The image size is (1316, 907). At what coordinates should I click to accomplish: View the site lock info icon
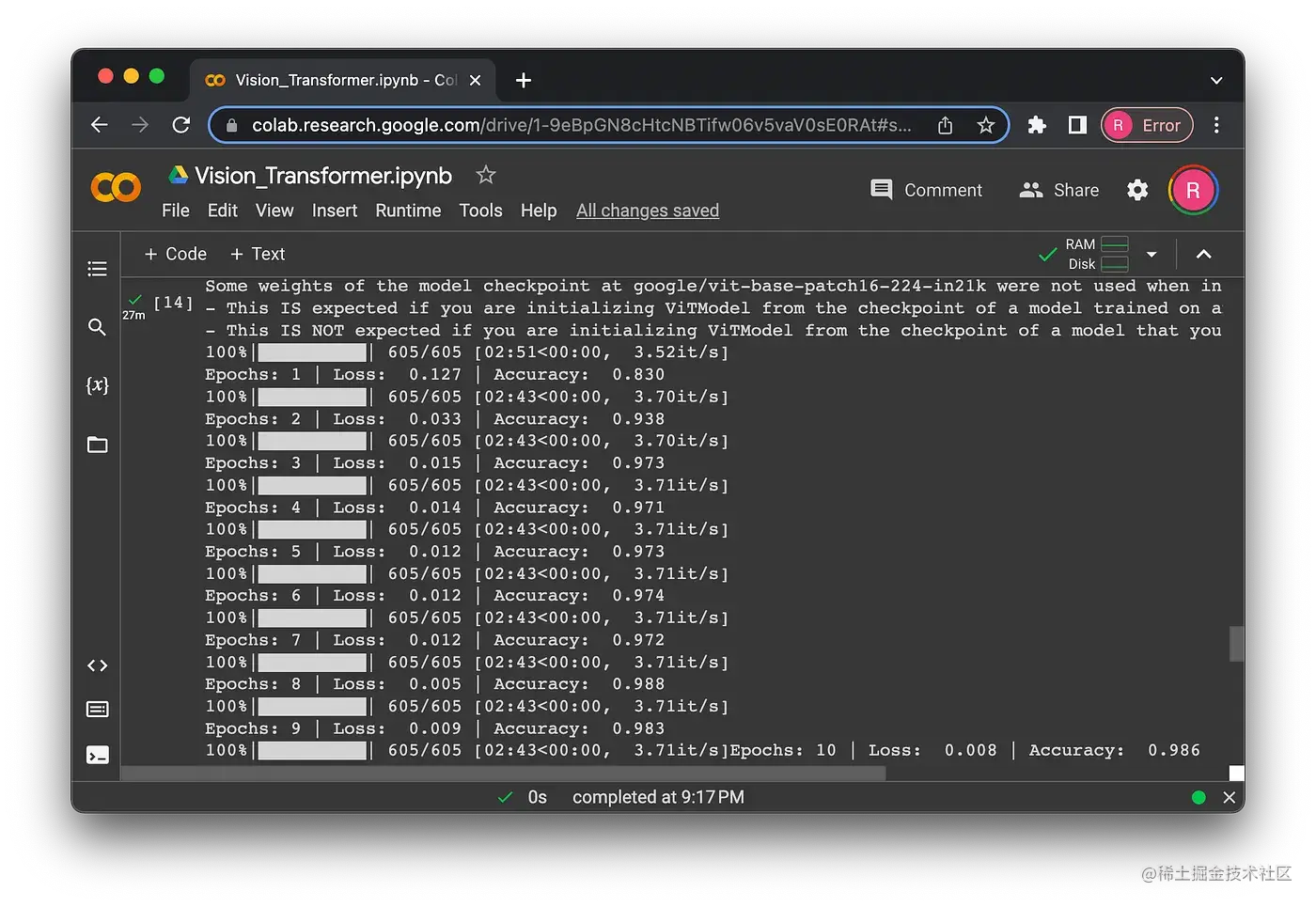pos(231,125)
